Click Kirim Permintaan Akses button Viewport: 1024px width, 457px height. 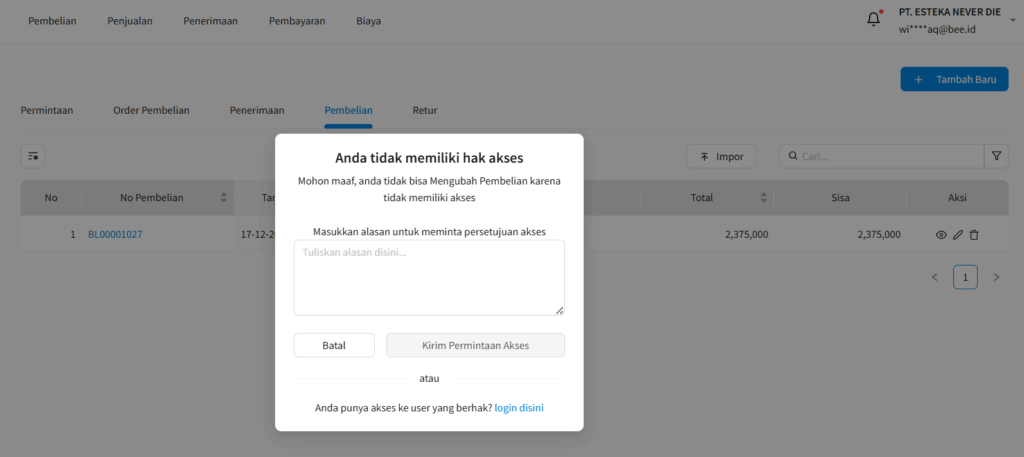pos(475,345)
